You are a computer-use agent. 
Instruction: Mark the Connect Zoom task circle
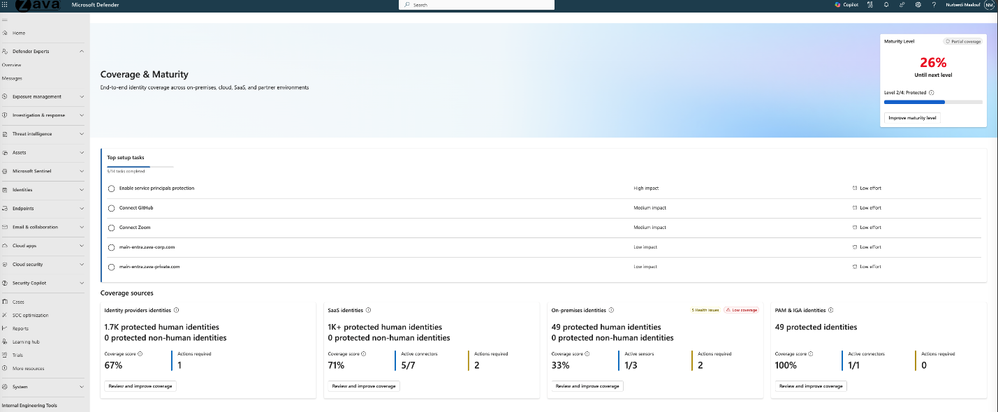click(x=111, y=227)
